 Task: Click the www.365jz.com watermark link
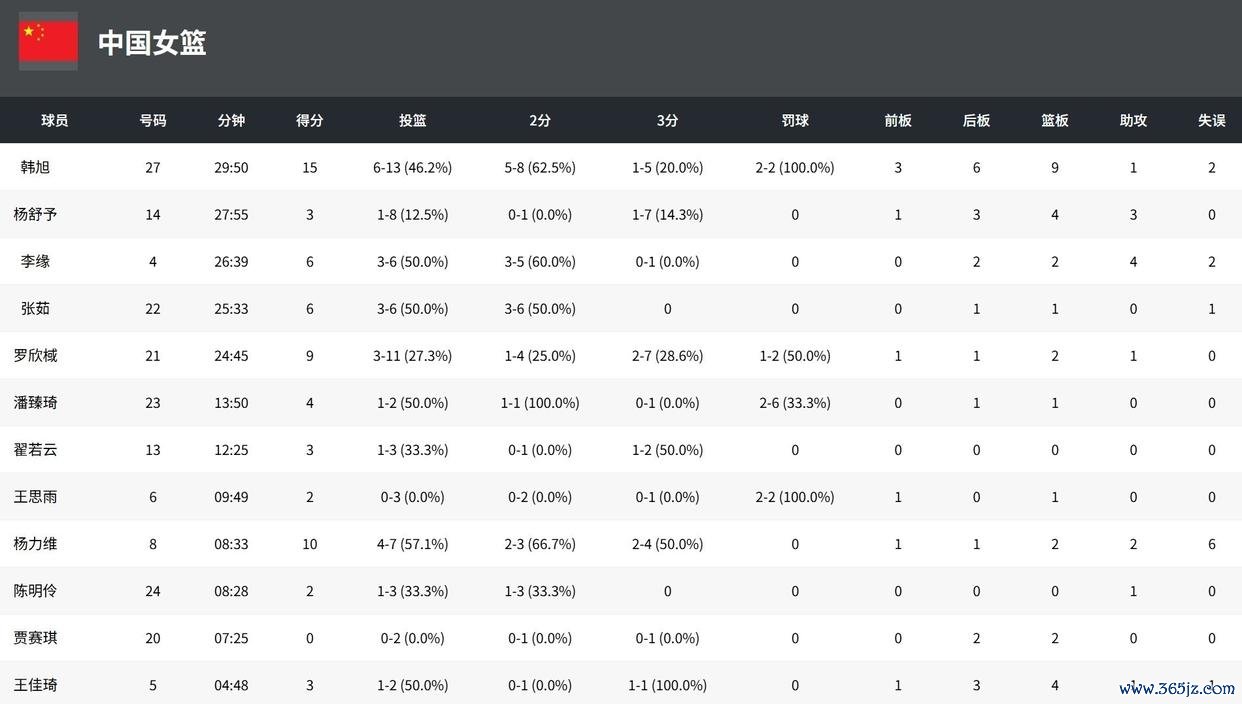1176,688
